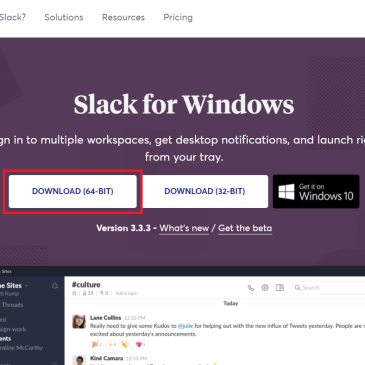Viewport: 365px width, 365px height.
Task: Click the Version 3.3.3 text
Action: coord(123,228)
